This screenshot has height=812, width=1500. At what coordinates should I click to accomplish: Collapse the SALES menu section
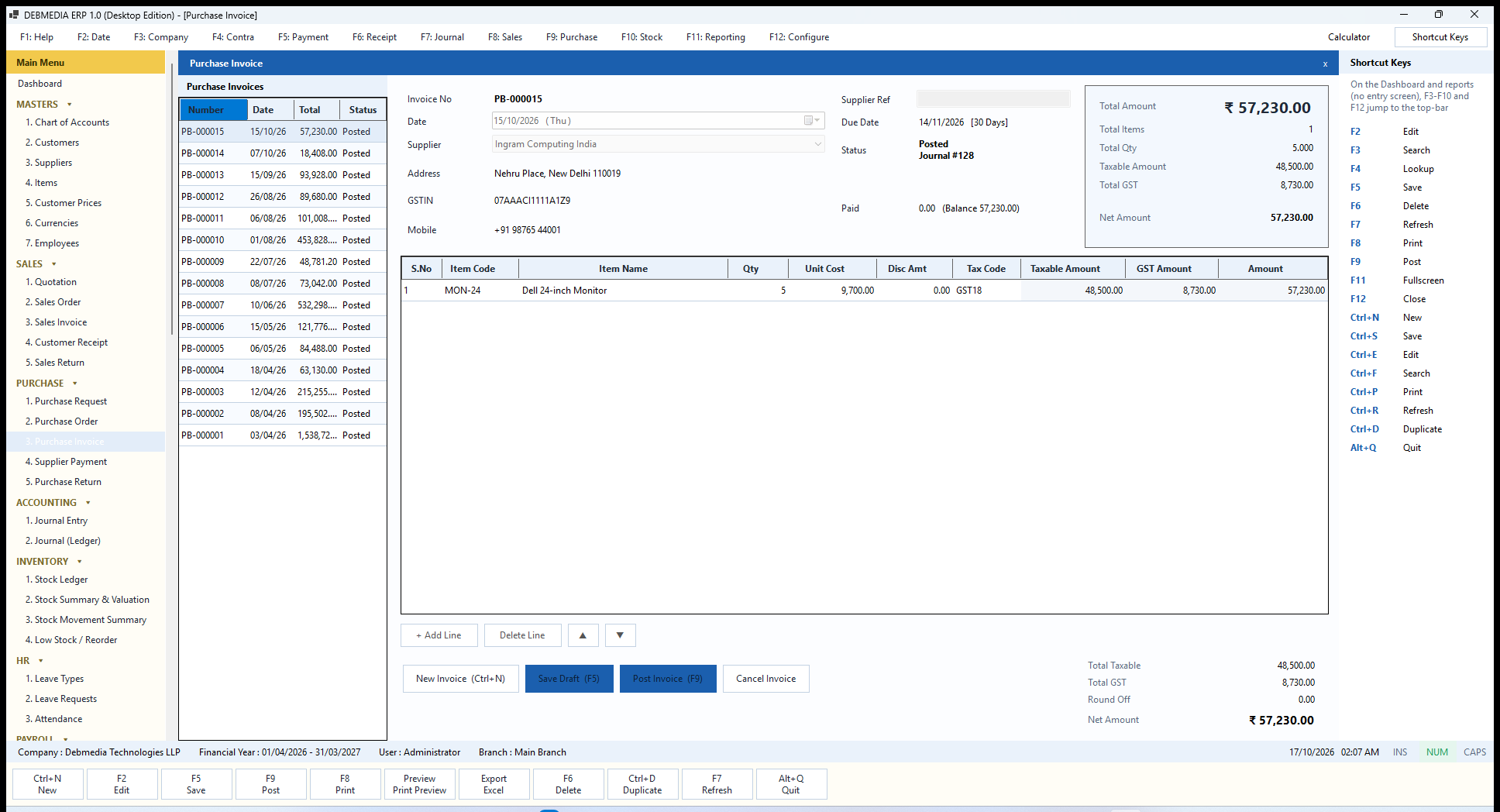[54, 264]
